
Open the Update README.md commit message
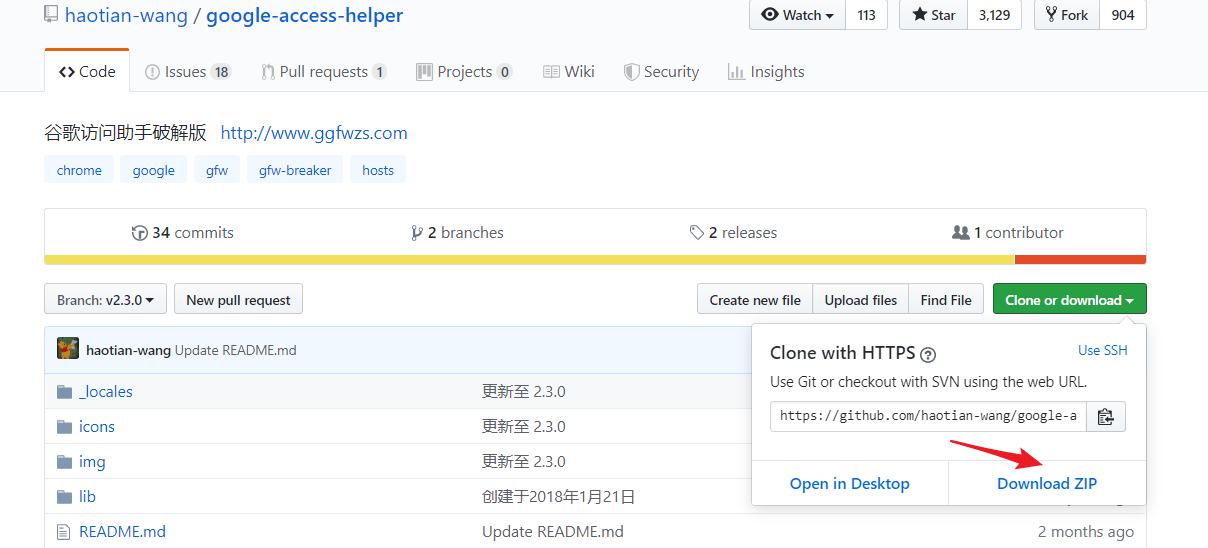(x=236, y=350)
